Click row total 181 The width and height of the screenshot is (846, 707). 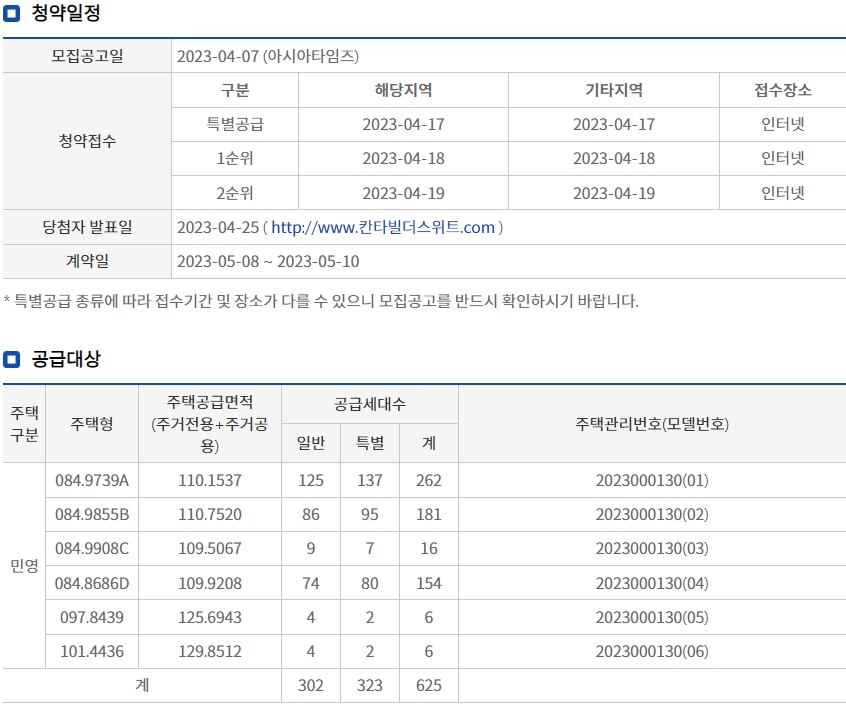[x=429, y=514]
